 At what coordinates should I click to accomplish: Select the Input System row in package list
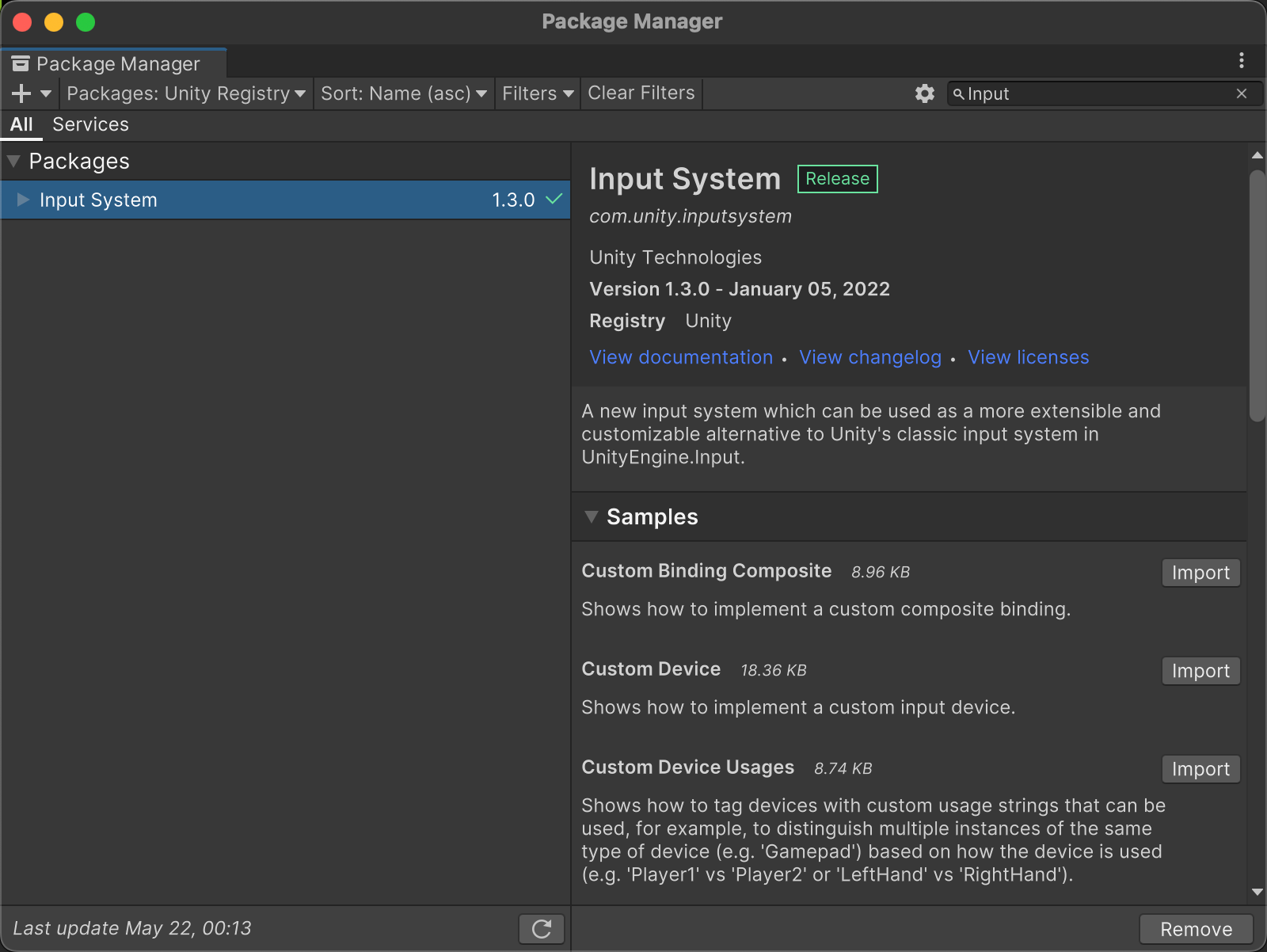pyautogui.click(x=285, y=200)
